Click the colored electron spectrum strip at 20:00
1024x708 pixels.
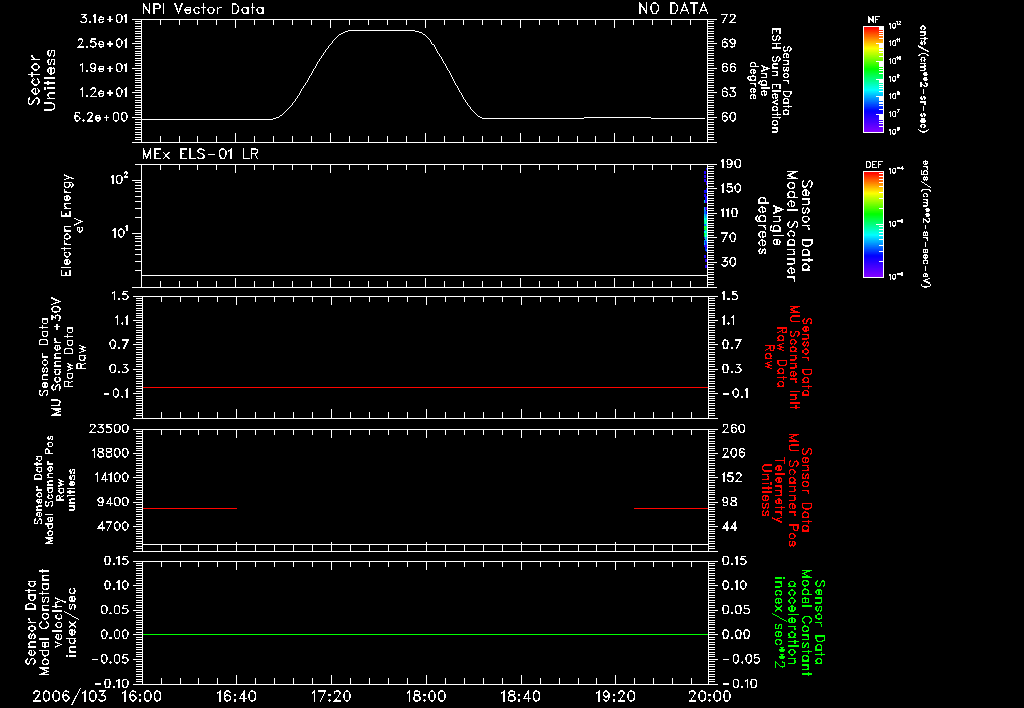(706, 219)
